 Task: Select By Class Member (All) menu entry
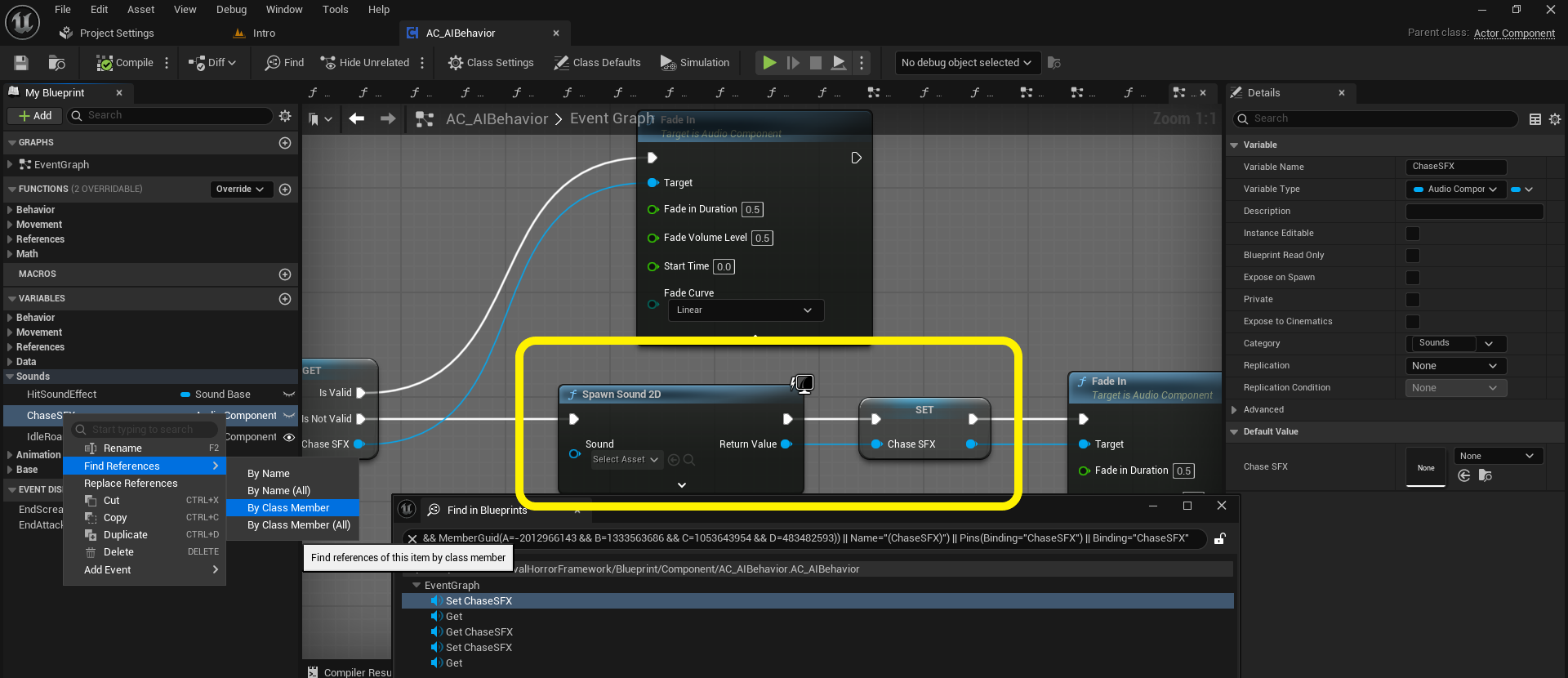[x=298, y=525]
